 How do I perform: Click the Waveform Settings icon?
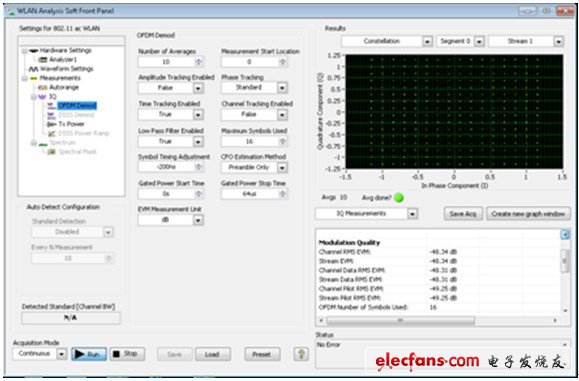coord(33,69)
